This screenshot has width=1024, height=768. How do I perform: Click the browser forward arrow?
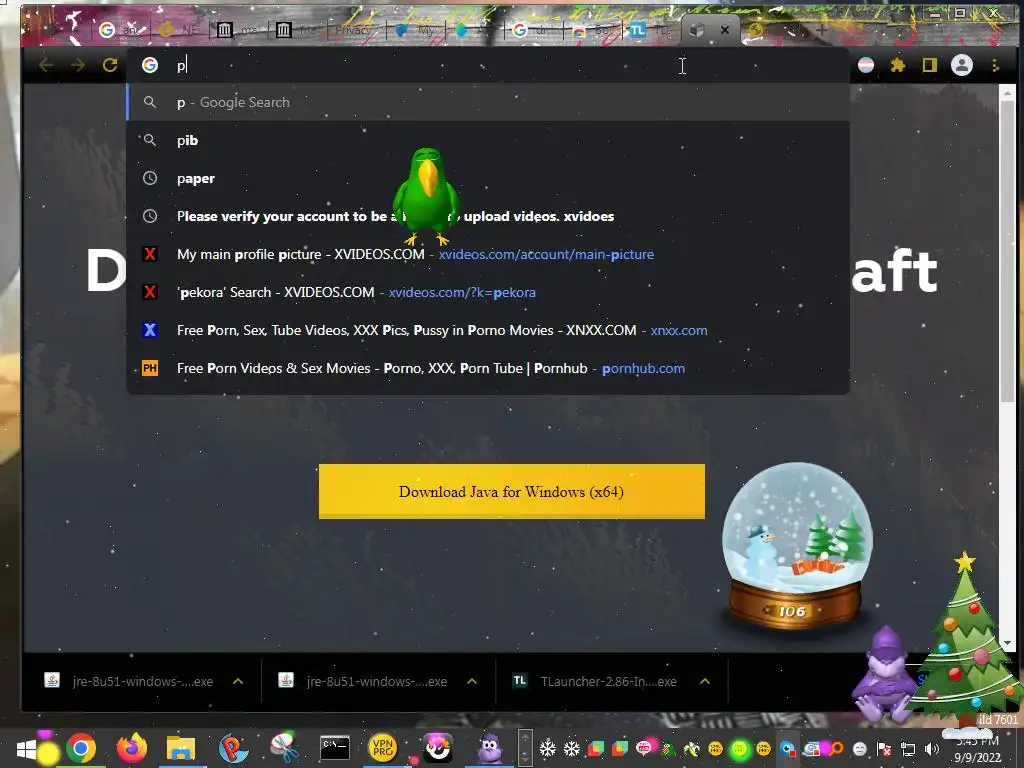tap(78, 65)
